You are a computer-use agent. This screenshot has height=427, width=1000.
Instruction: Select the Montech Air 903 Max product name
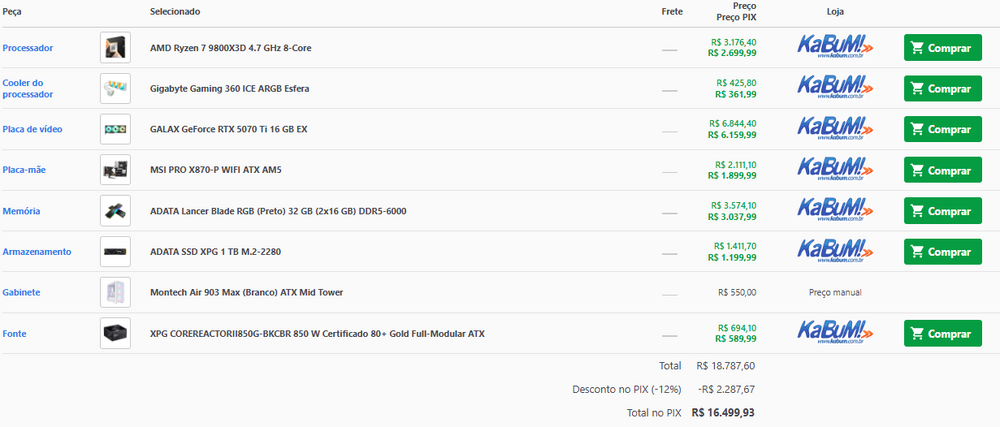[x=246, y=292]
